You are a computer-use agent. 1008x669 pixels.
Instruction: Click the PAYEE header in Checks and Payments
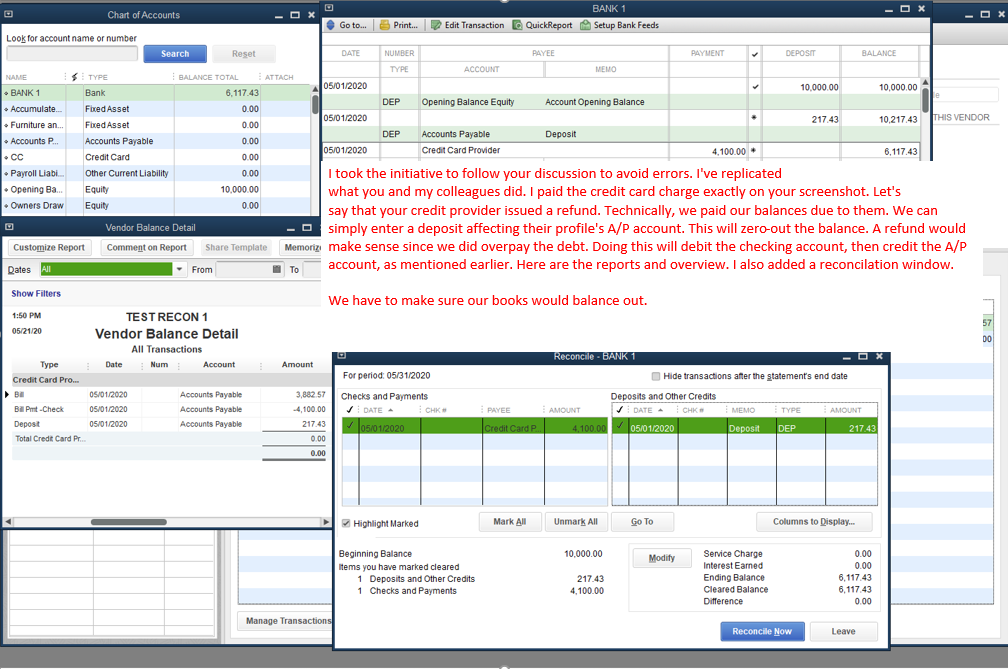click(x=499, y=410)
